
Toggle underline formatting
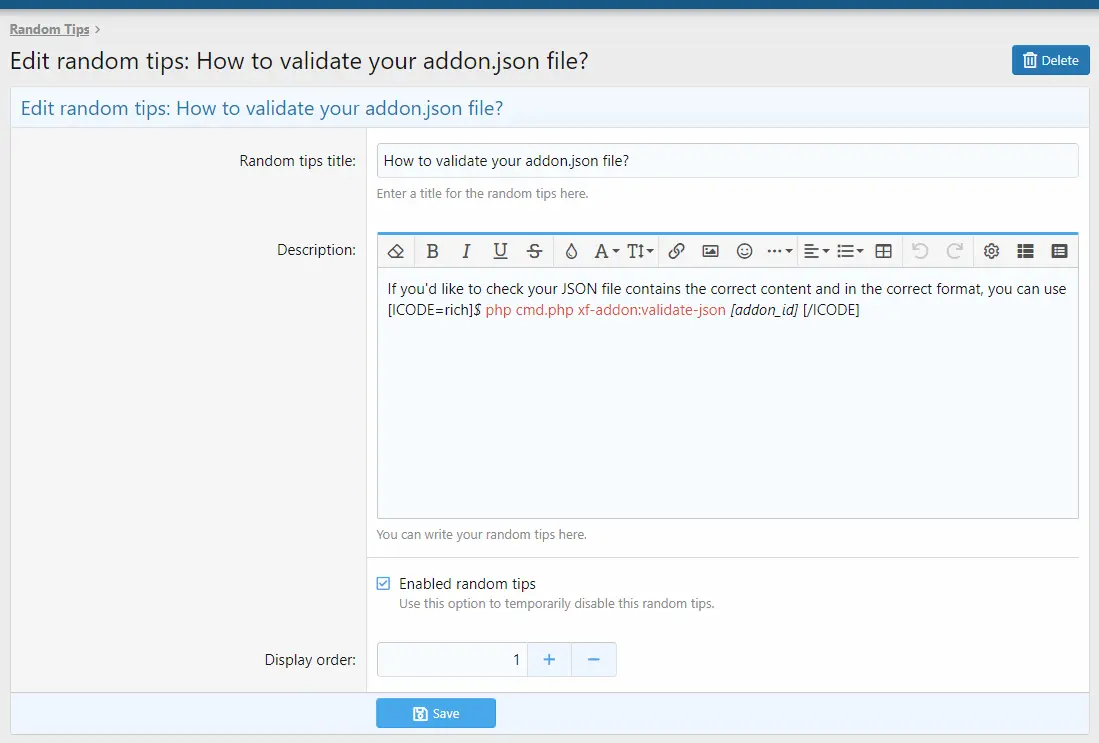[500, 251]
